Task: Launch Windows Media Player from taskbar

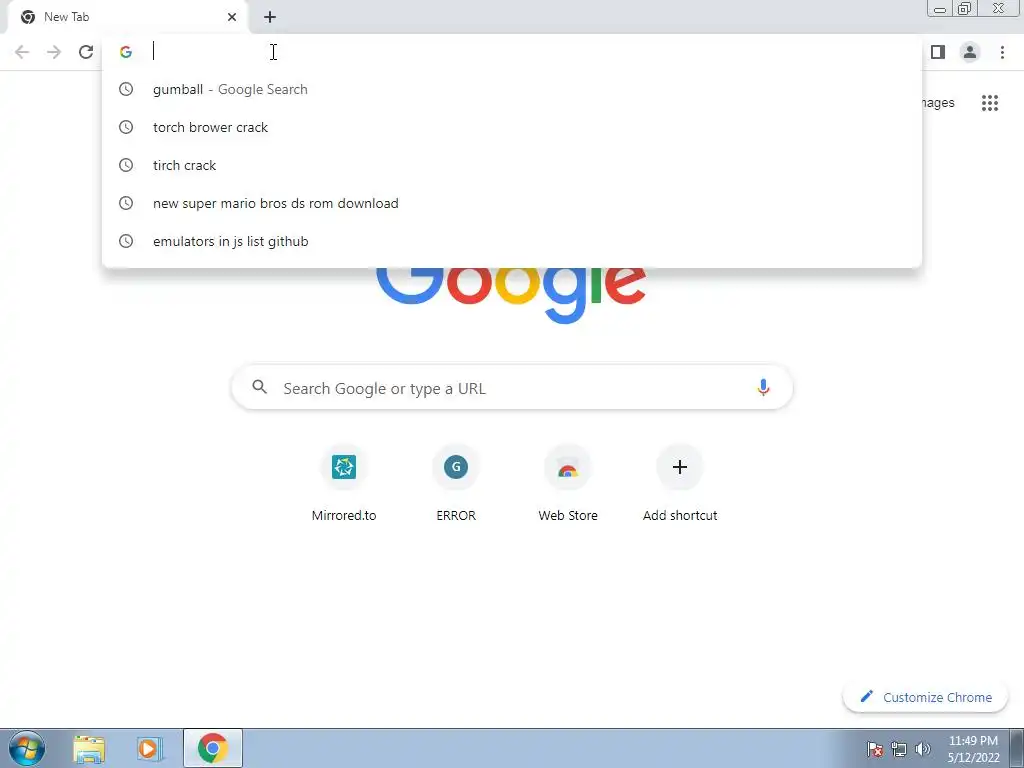Action: pyautogui.click(x=149, y=748)
